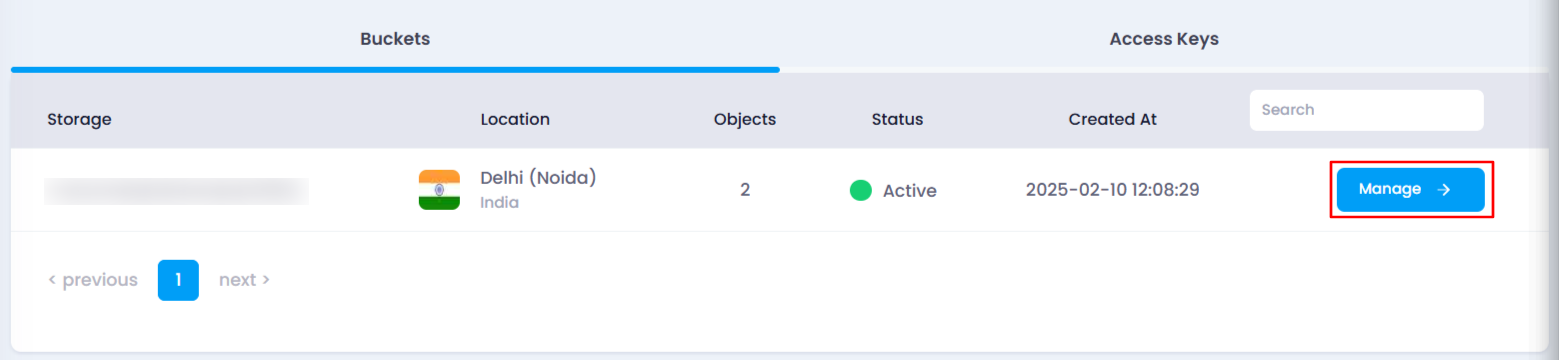
Task: Click the Created At column header
Action: pyautogui.click(x=1112, y=119)
